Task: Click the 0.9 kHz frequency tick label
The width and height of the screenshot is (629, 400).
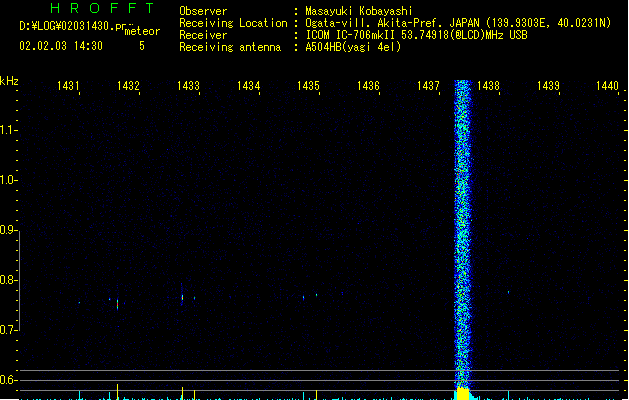Action: (8, 230)
